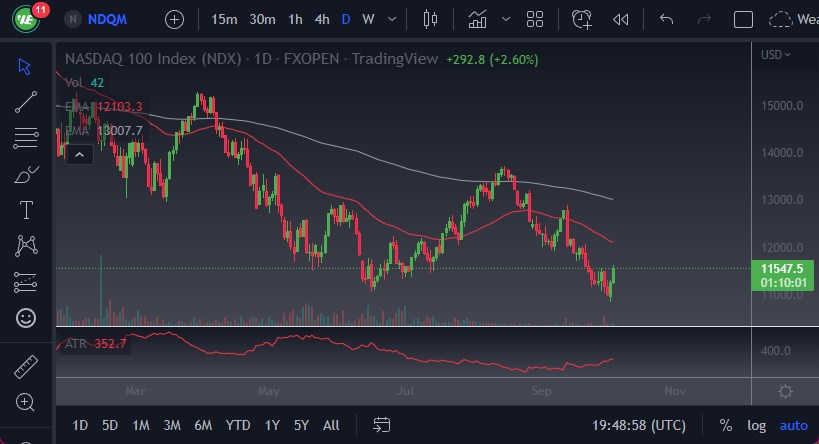The height and width of the screenshot is (444, 819).
Task: Toggle auto scale mode
Action: click(x=793, y=426)
